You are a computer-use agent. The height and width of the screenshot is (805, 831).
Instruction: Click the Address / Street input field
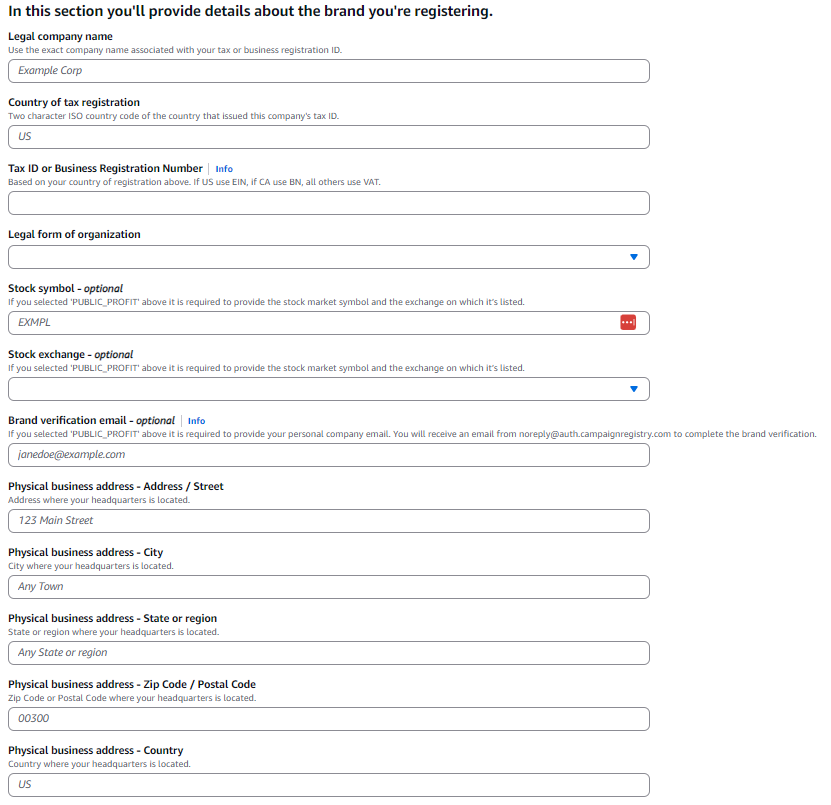pos(329,521)
